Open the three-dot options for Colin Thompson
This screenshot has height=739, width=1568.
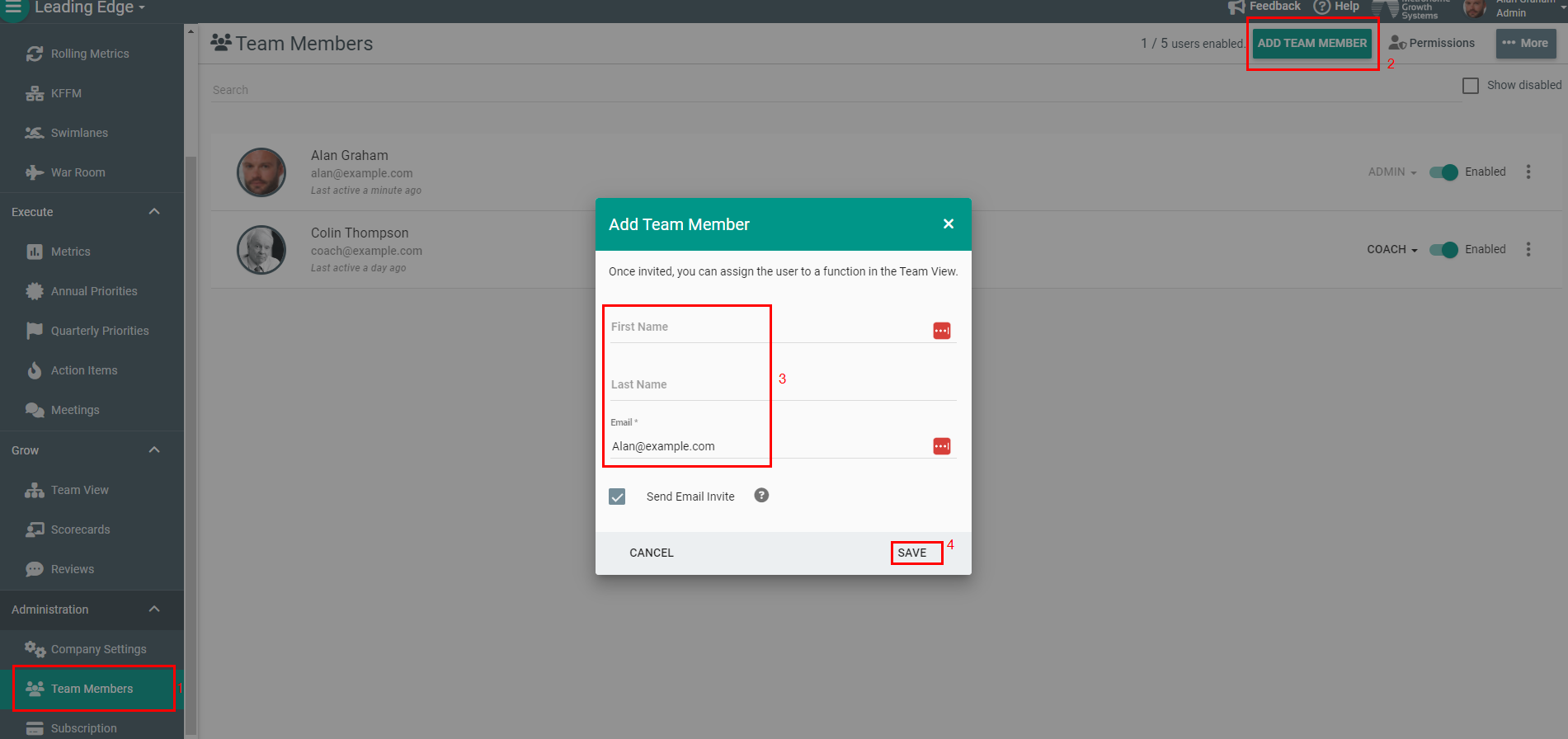(1528, 249)
